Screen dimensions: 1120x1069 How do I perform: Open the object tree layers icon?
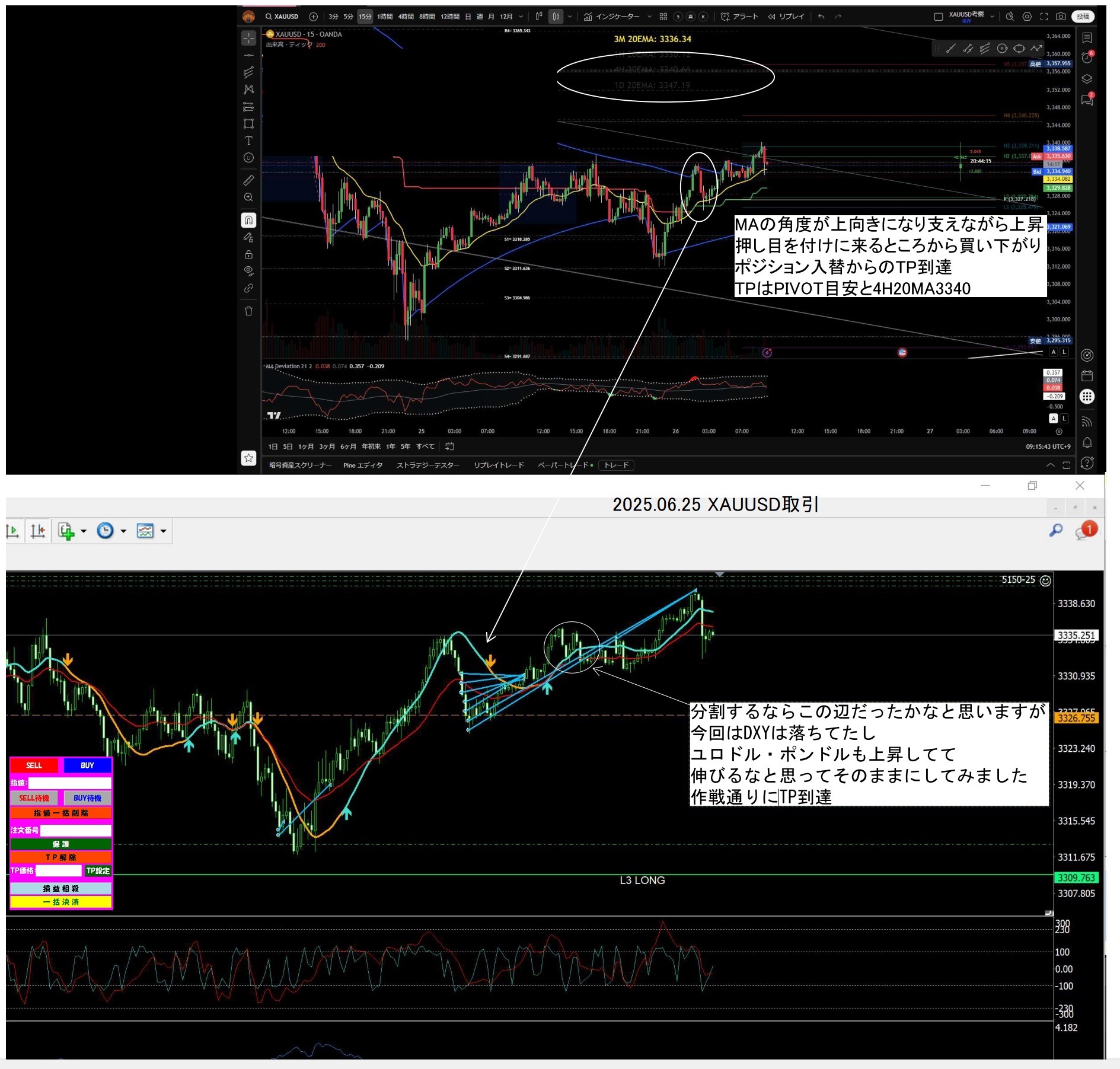[x=1087, y=79]
